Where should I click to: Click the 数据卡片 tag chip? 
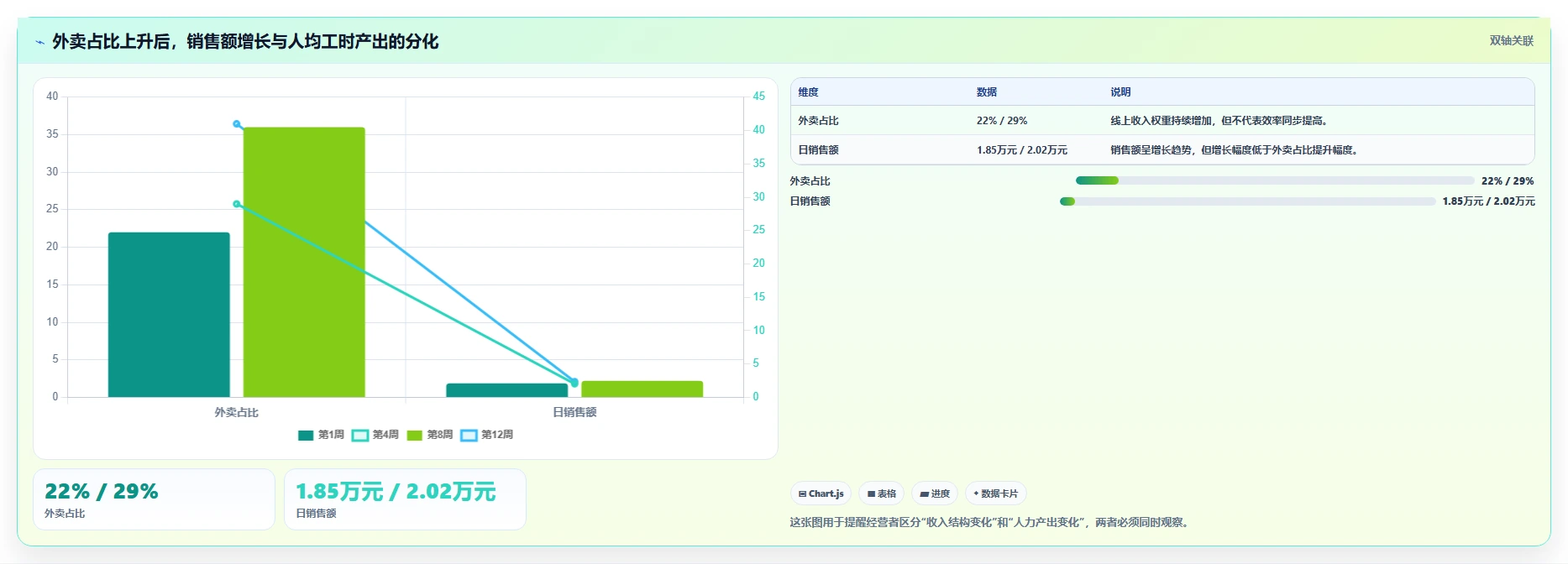pos(996,493)
